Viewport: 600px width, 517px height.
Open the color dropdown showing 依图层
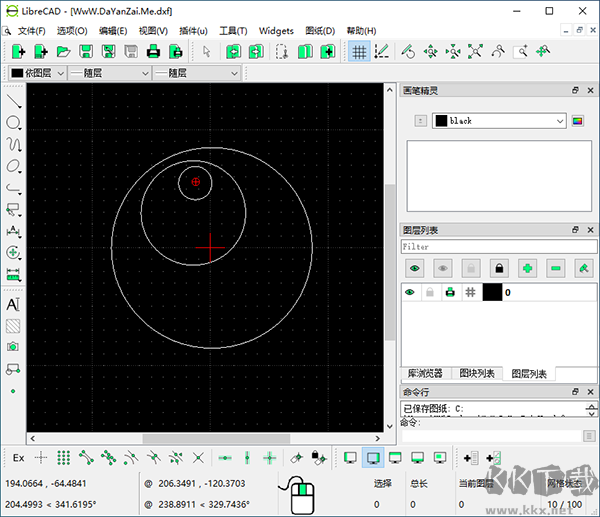pos(37,73)
